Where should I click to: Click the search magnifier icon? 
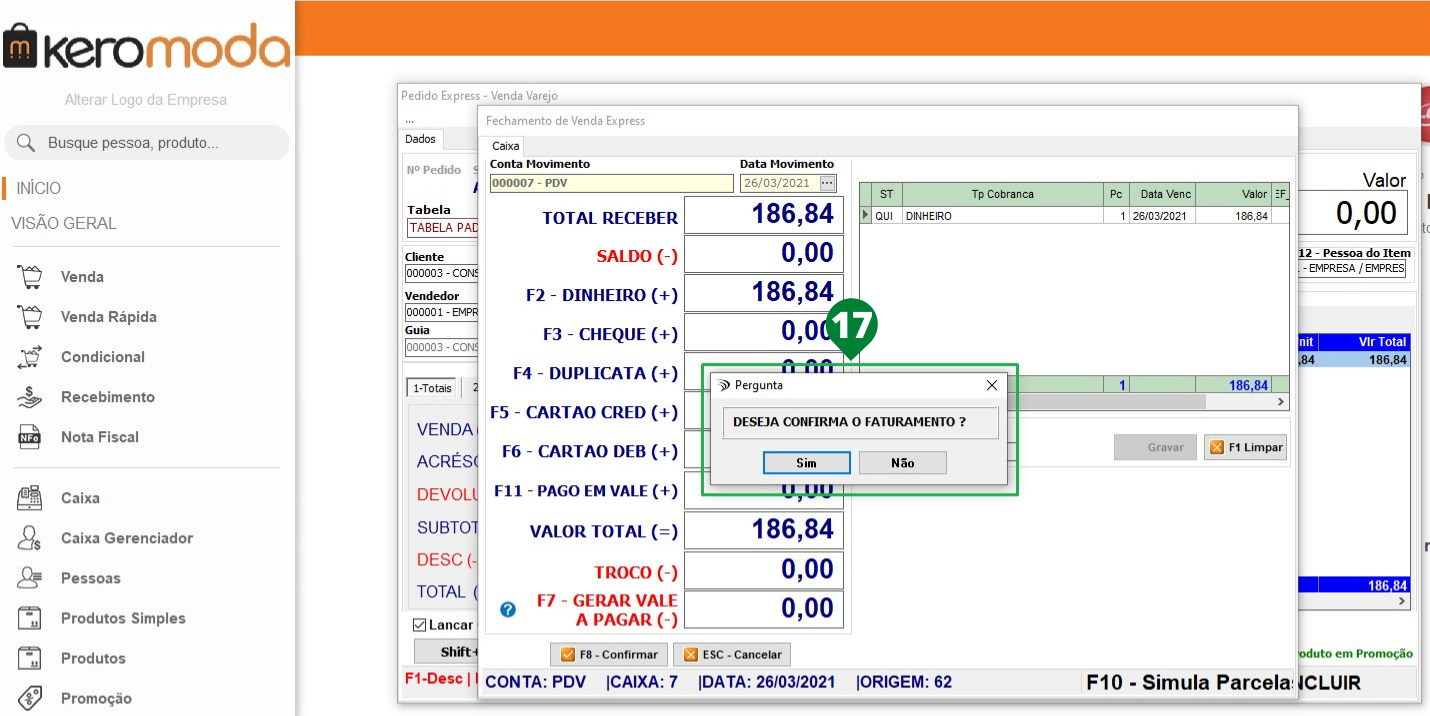tap(27, 143)
